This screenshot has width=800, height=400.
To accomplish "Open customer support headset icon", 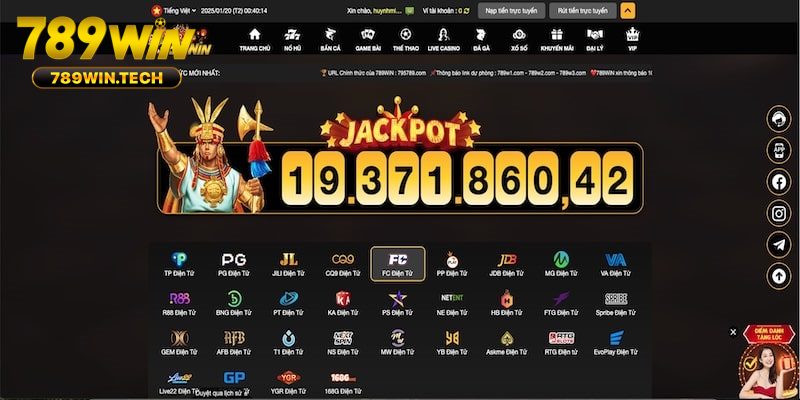I will tap(779, 119).
